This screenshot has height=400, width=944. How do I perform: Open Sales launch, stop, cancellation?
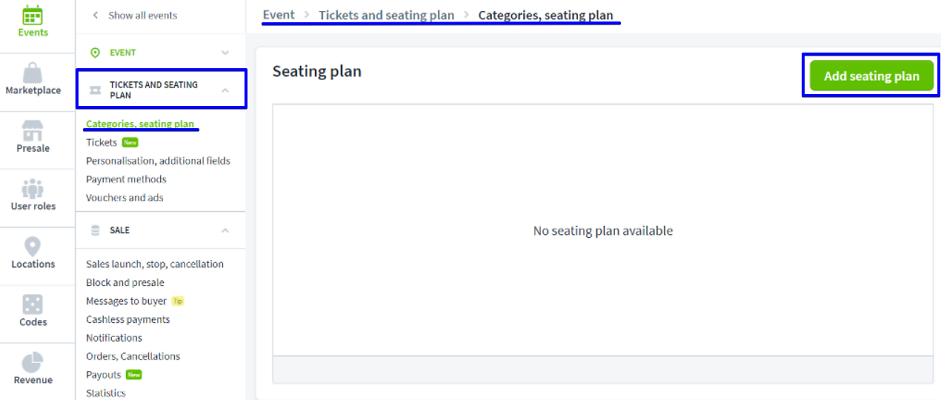(155, 264)
